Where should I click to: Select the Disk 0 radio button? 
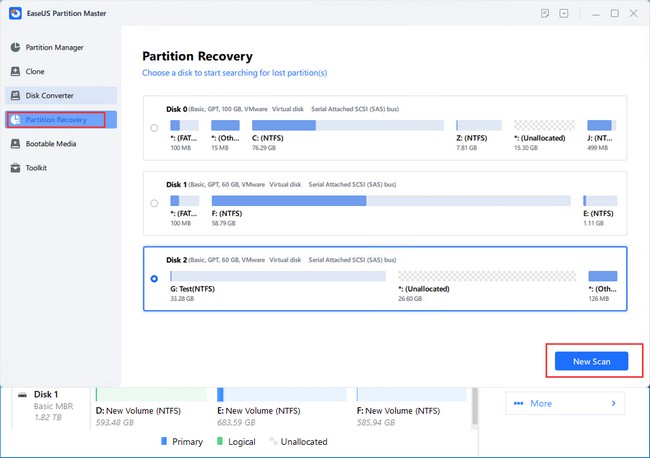(153, 128)
